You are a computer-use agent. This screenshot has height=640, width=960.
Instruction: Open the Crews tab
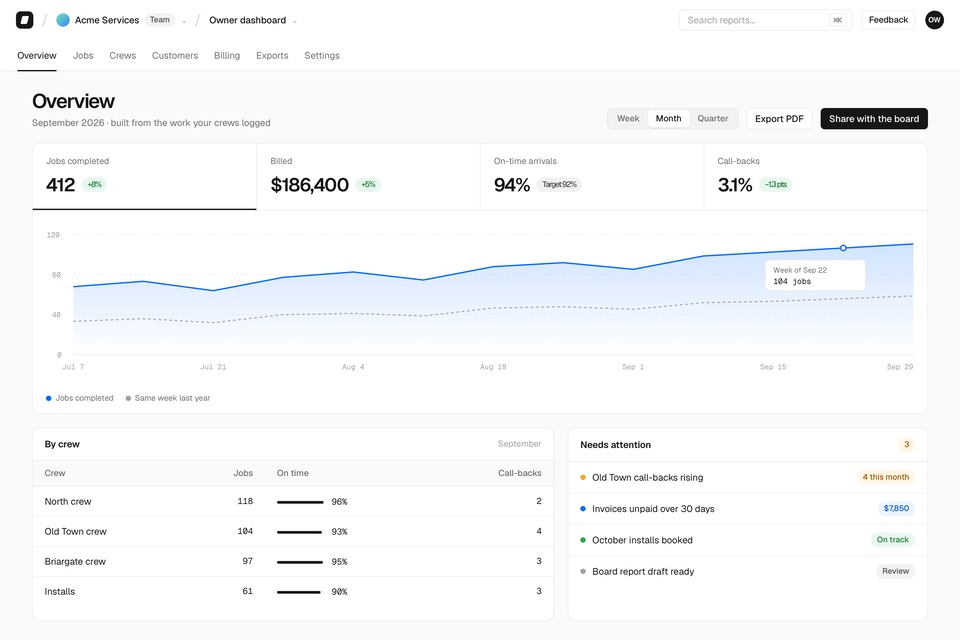point(122,56)
